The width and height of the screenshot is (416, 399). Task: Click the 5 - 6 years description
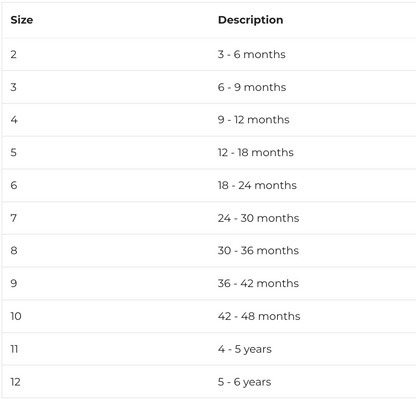(245, 382)
